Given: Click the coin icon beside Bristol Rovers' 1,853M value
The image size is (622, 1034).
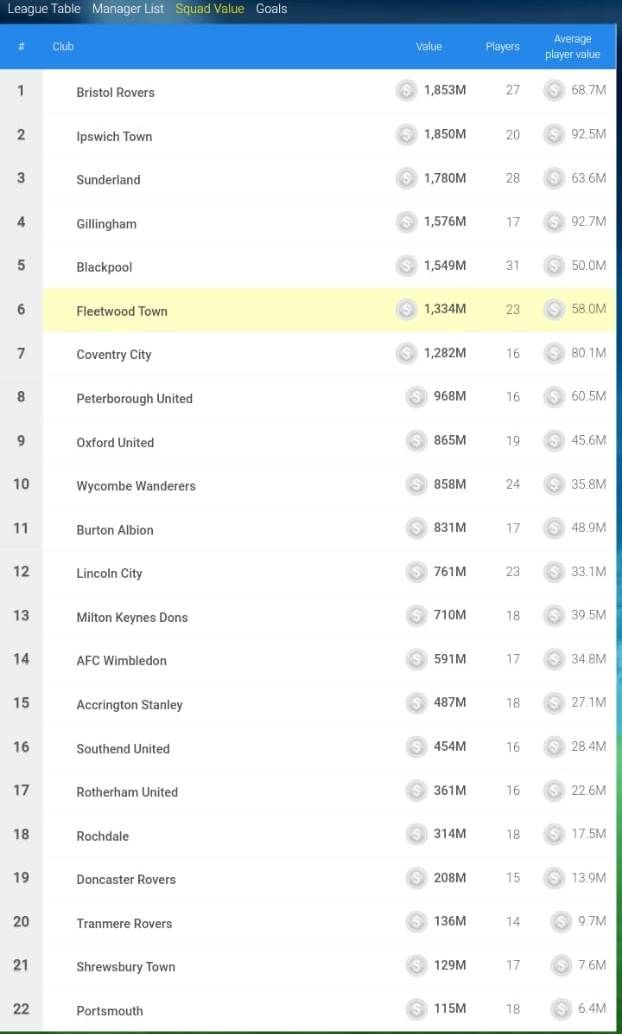Looking at the screenshot, I should point(406,90).
